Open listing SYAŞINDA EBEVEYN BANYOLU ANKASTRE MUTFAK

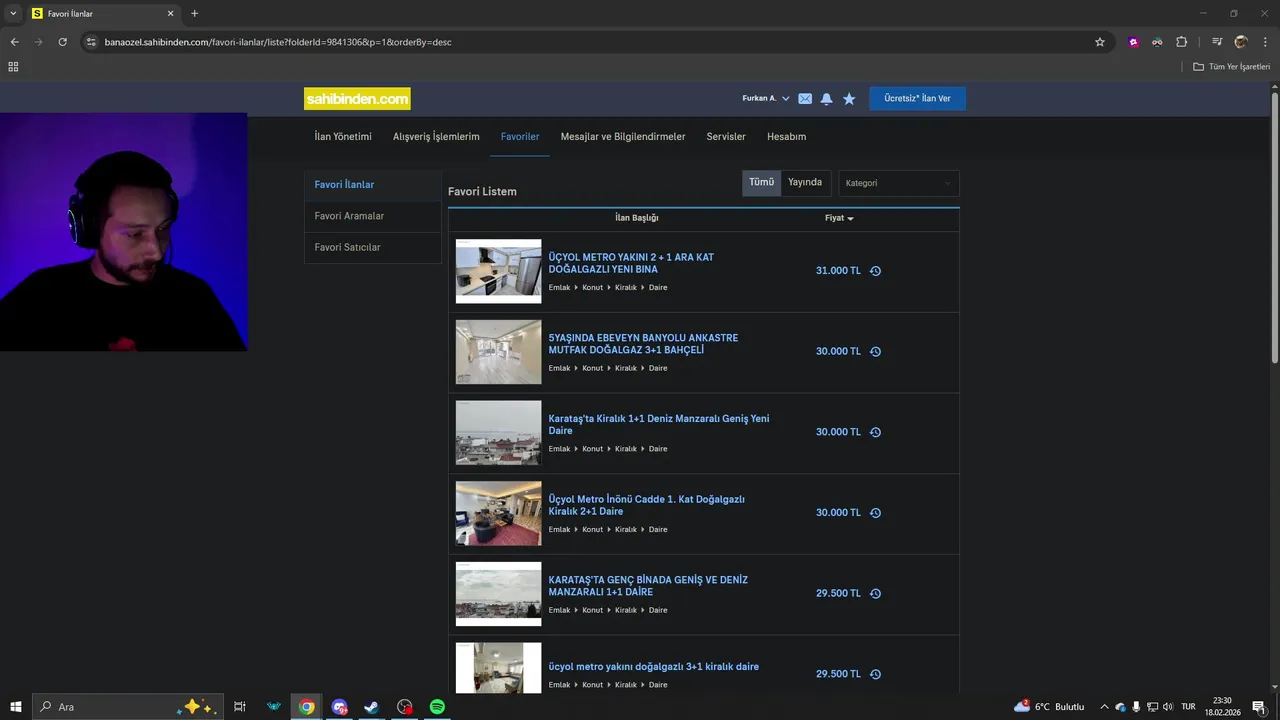(x=643, y=344)
